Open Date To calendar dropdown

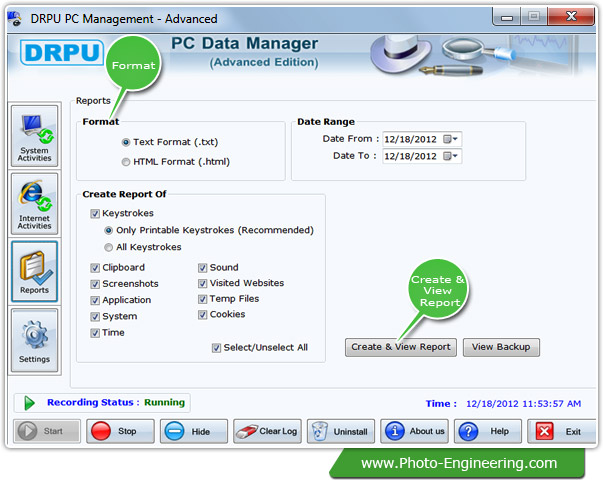coord(450,156)
